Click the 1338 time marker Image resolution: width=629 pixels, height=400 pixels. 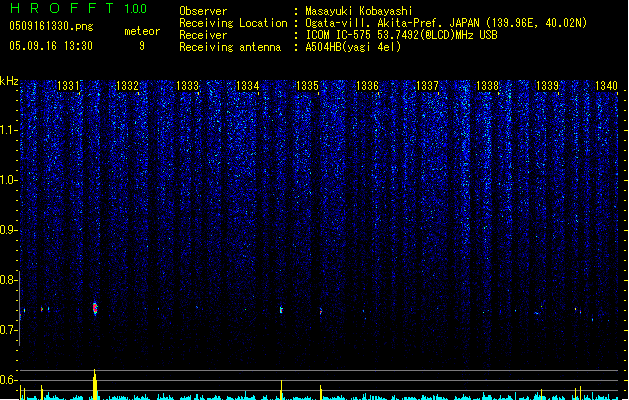pyautogui.click(x=487, y=86)
